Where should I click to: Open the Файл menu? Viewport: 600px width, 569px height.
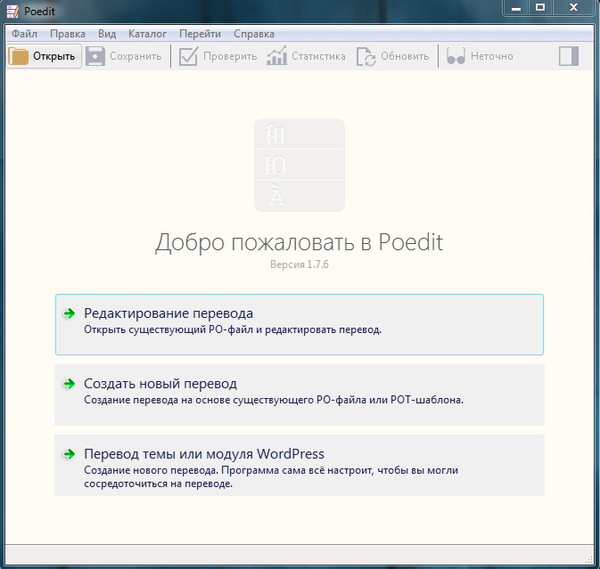coord(25,33)
